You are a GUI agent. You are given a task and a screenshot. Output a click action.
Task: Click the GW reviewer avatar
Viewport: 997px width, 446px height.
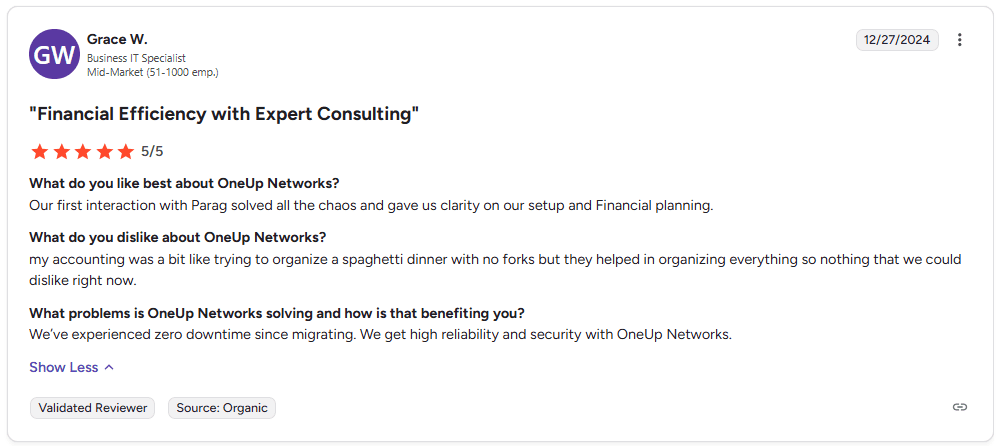(54, 54)
